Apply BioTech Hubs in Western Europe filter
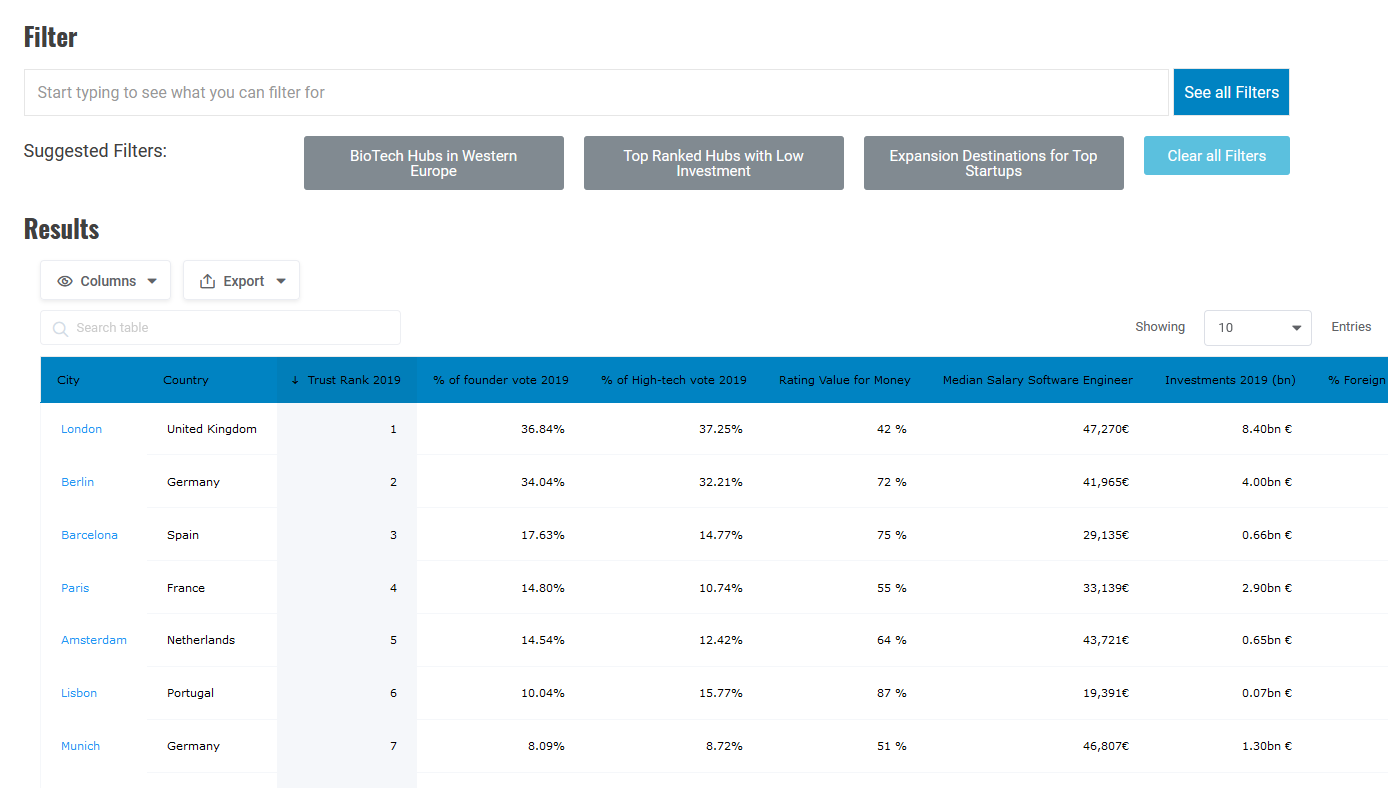 (433, 163)
